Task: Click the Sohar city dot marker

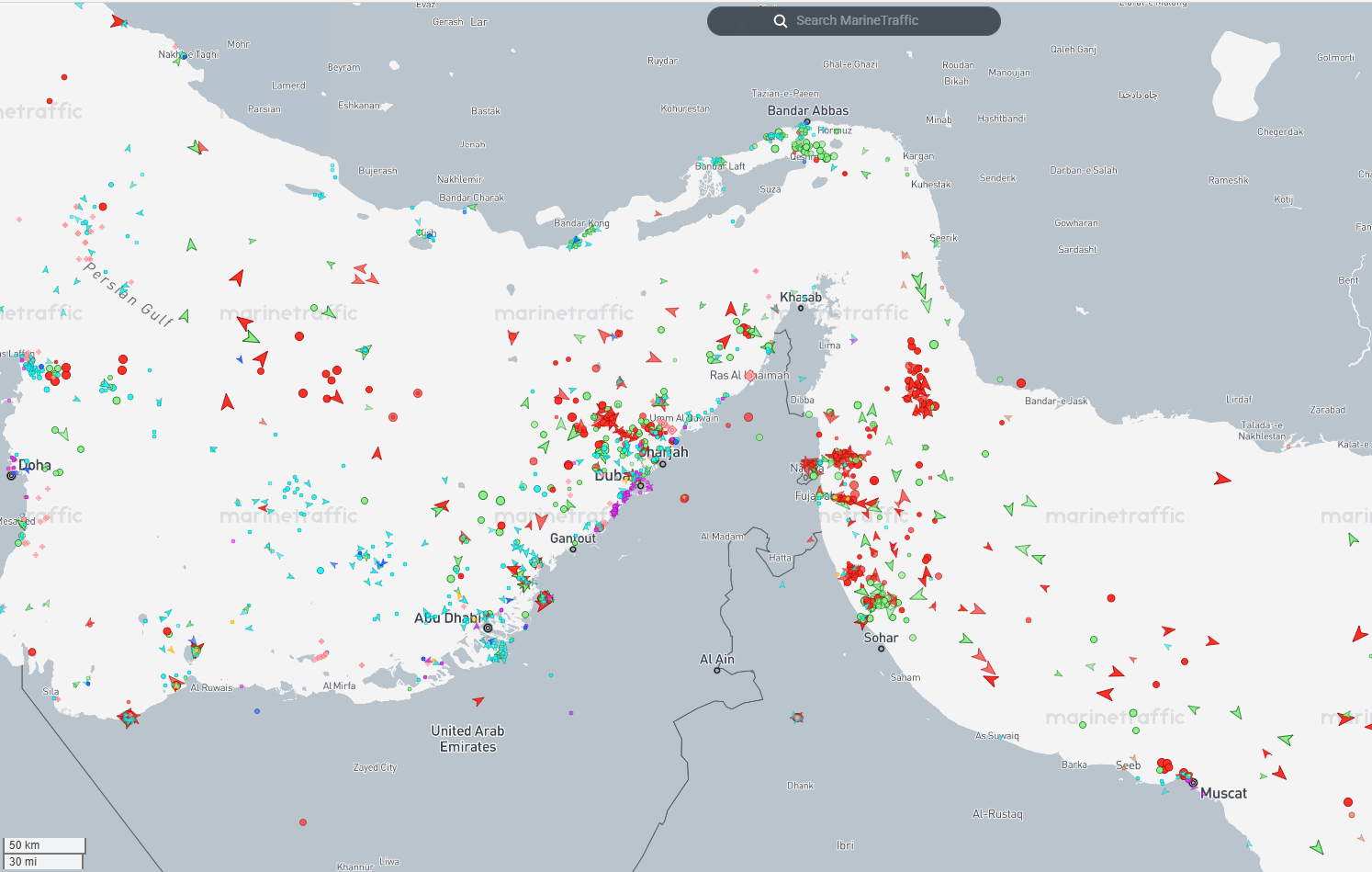Action: (881, 649)
